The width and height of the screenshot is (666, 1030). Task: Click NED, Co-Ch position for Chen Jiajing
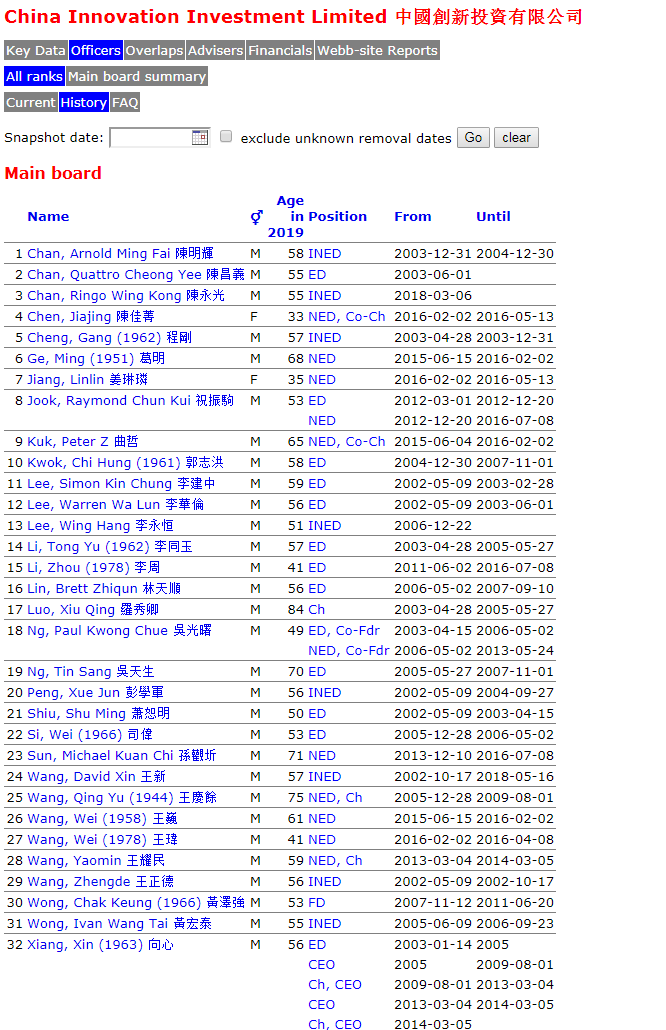347,317
